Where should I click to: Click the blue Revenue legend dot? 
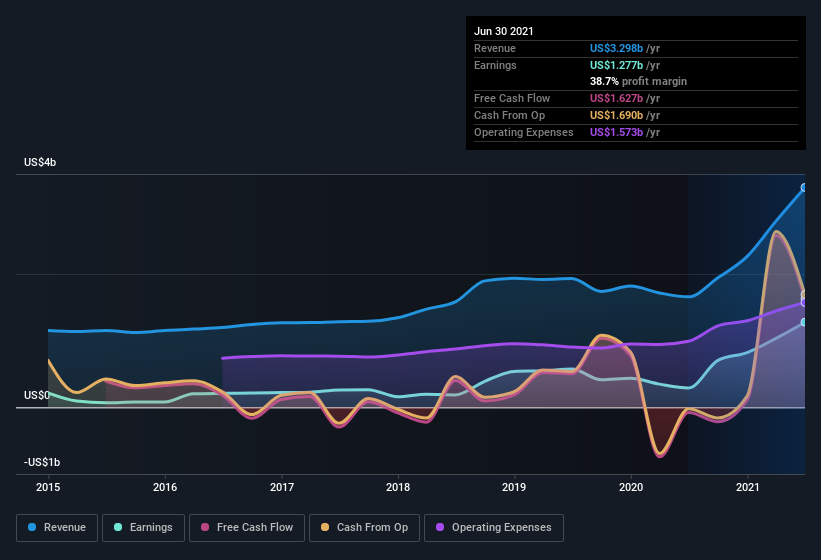coord(32,527)
